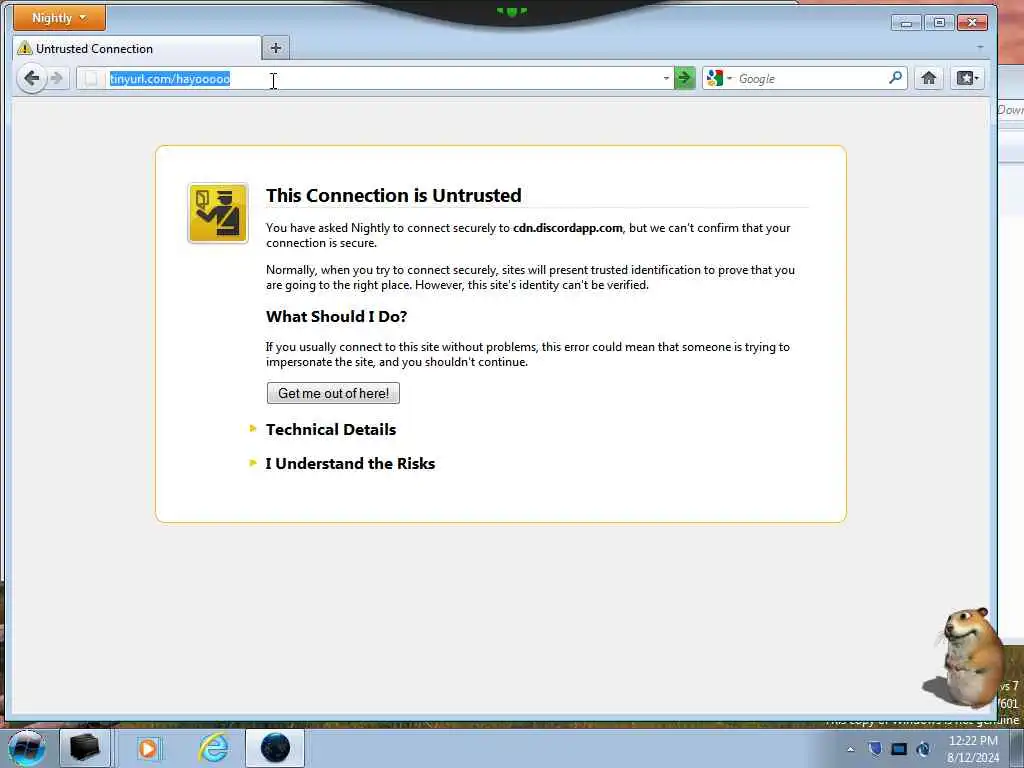
Task: Click the yellow passport officer warning icon
Action: [217, 213]
